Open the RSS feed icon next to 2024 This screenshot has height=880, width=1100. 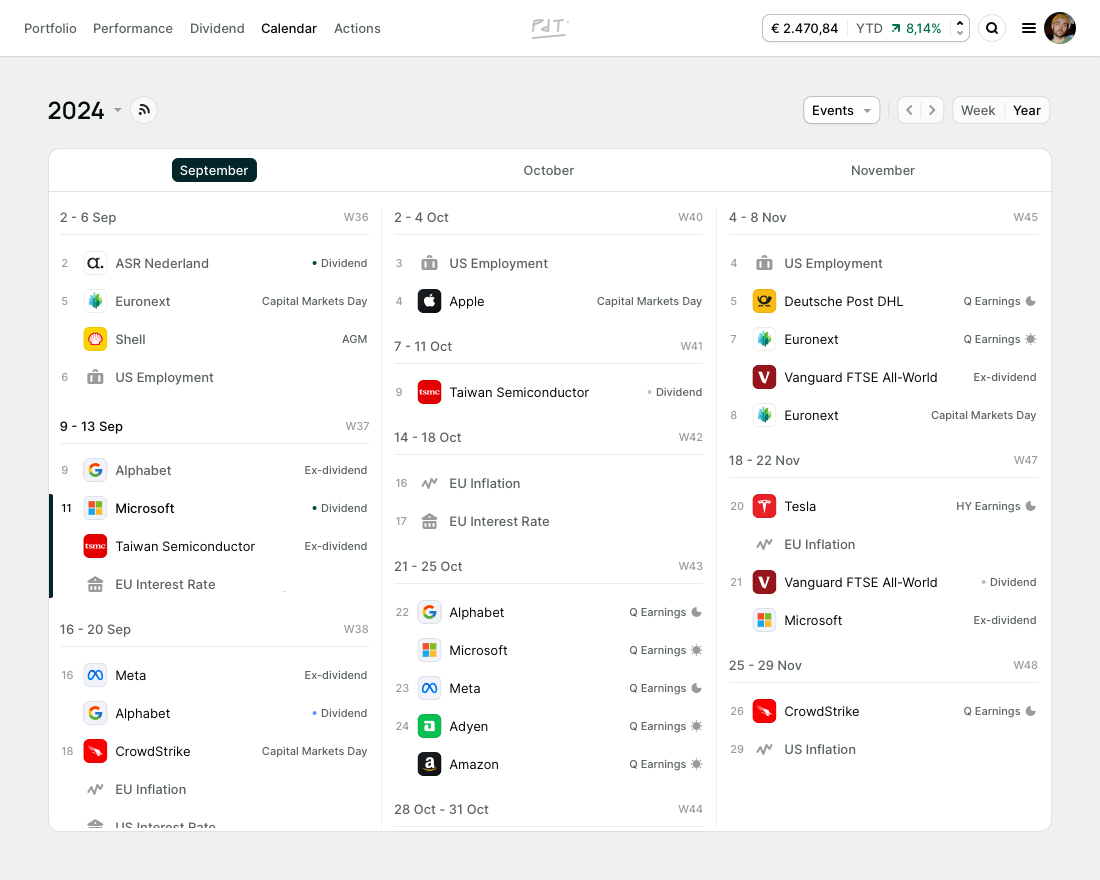click(143, 110)
